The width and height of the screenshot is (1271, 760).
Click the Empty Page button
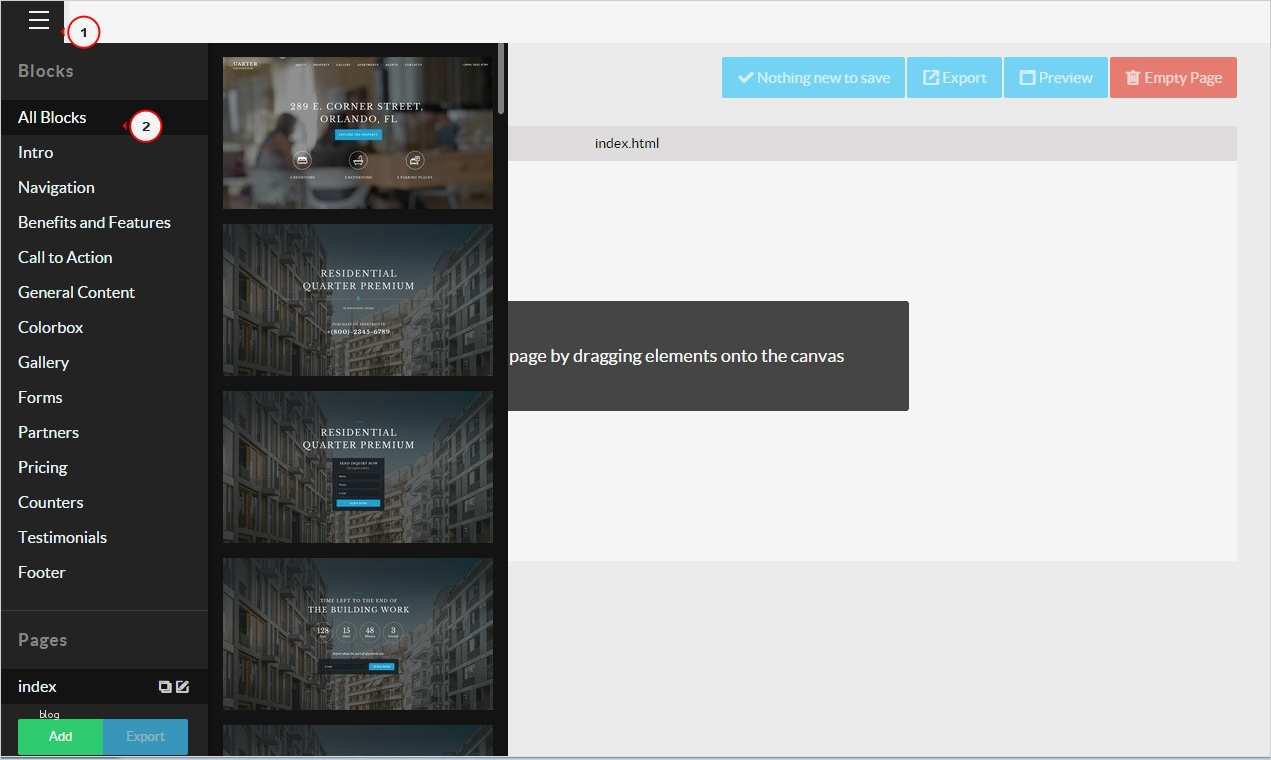(1173, 76)
